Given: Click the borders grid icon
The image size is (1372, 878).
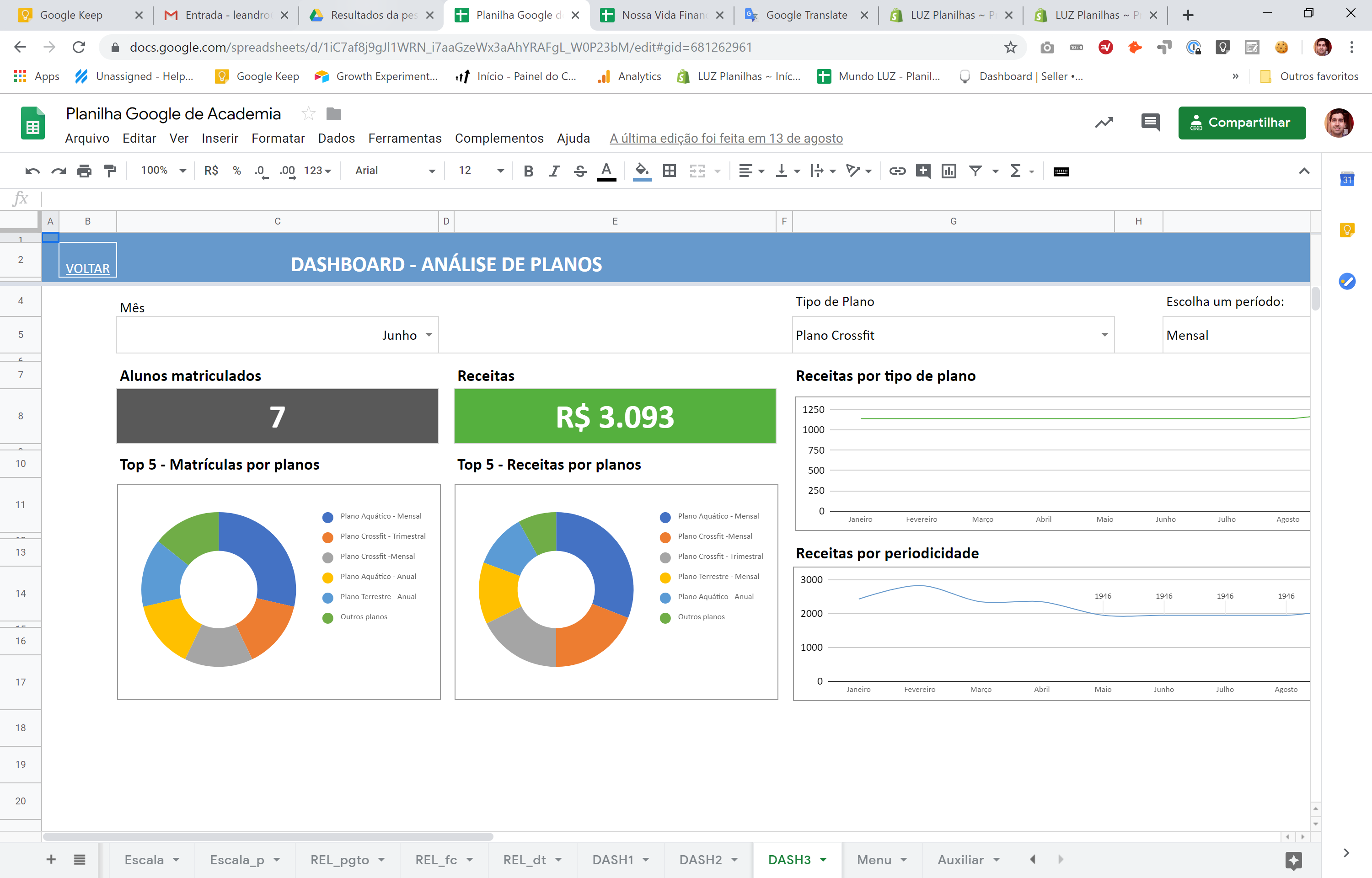Looking at the screenshot, I should [669, 171].
